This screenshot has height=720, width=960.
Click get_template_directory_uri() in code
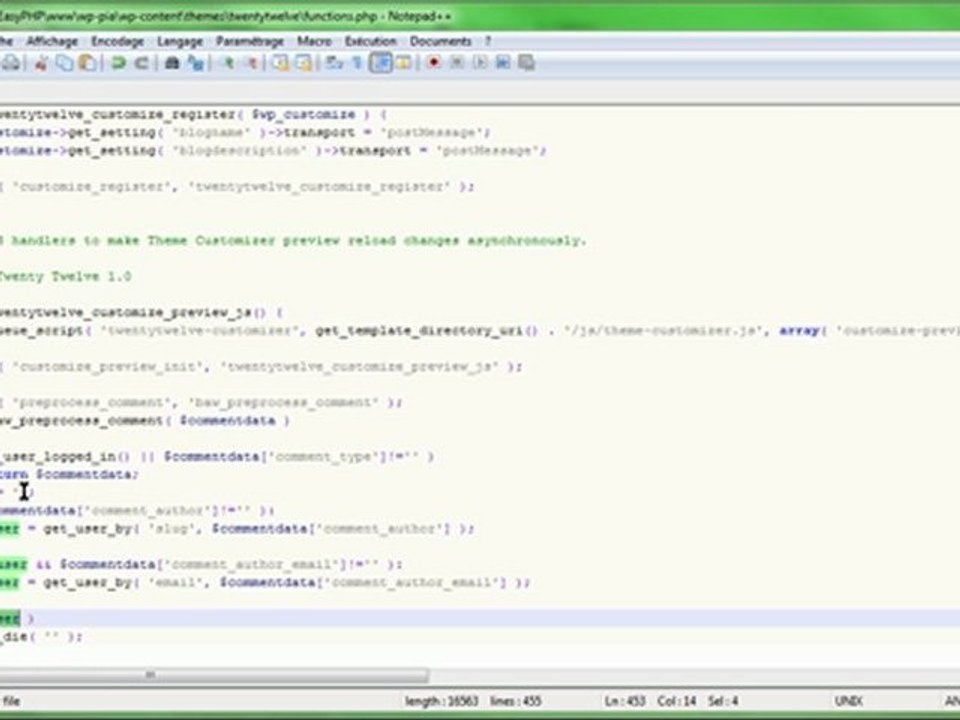tap(427, 331)
